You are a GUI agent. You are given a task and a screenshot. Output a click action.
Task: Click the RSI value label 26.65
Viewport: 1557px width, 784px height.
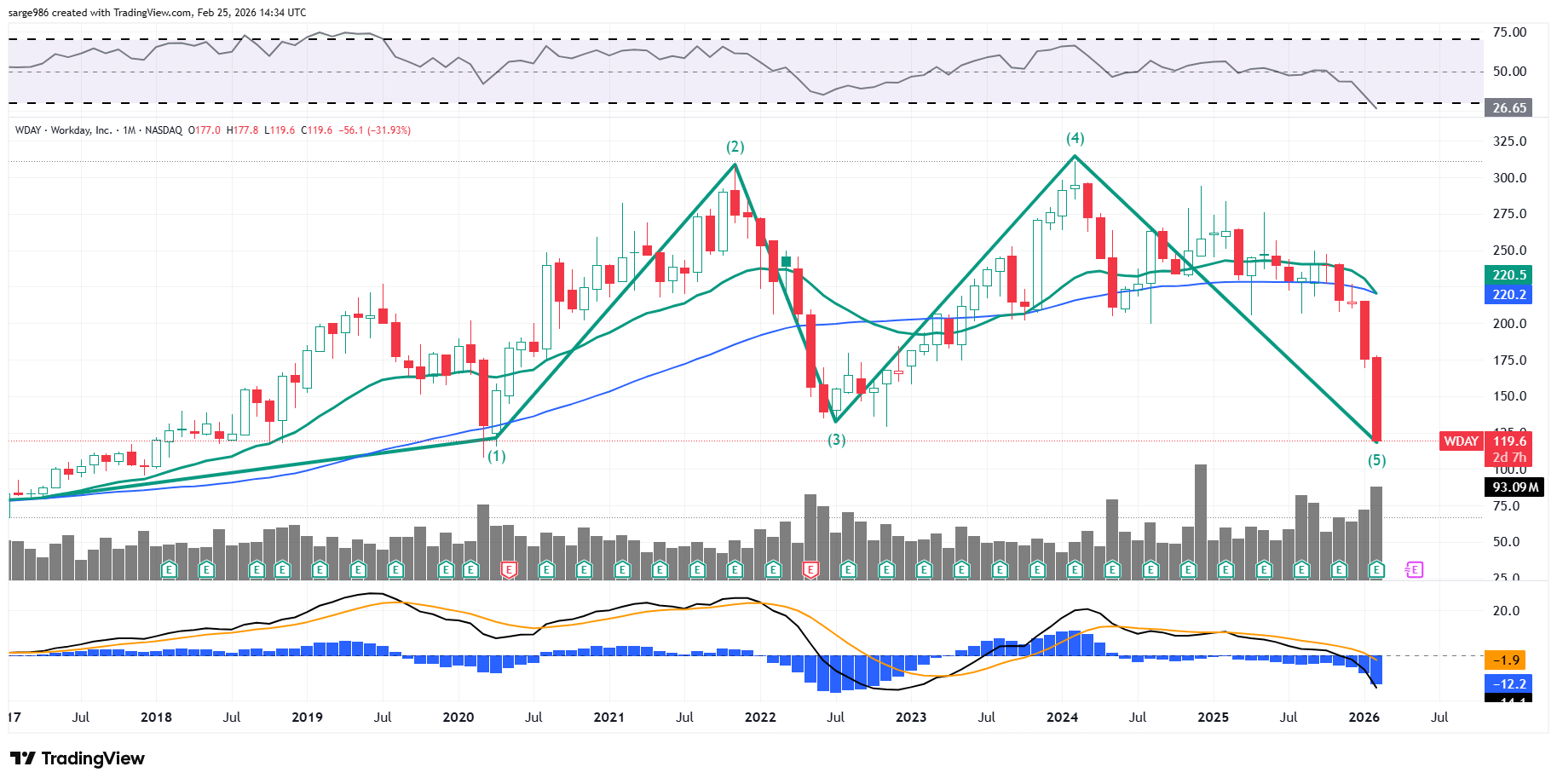(x=1508, y=107)
